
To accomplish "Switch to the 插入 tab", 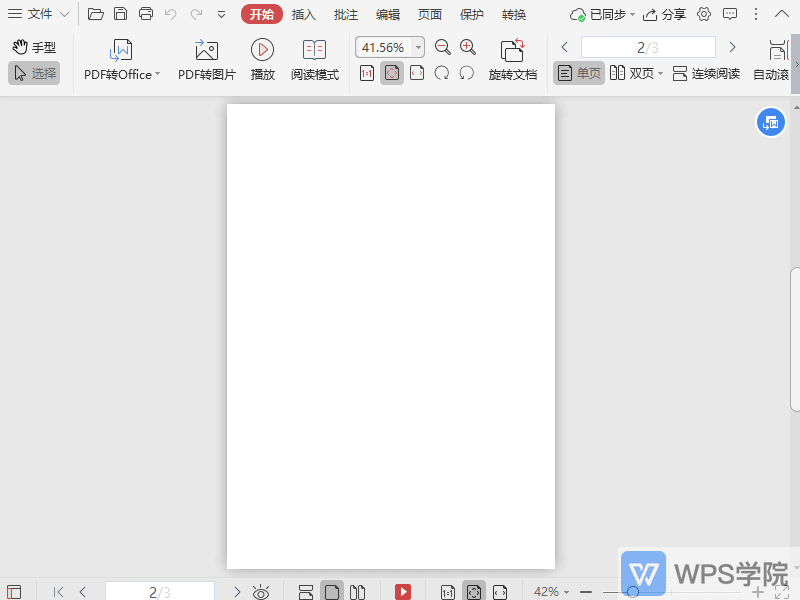I will [x=304, y=14].
